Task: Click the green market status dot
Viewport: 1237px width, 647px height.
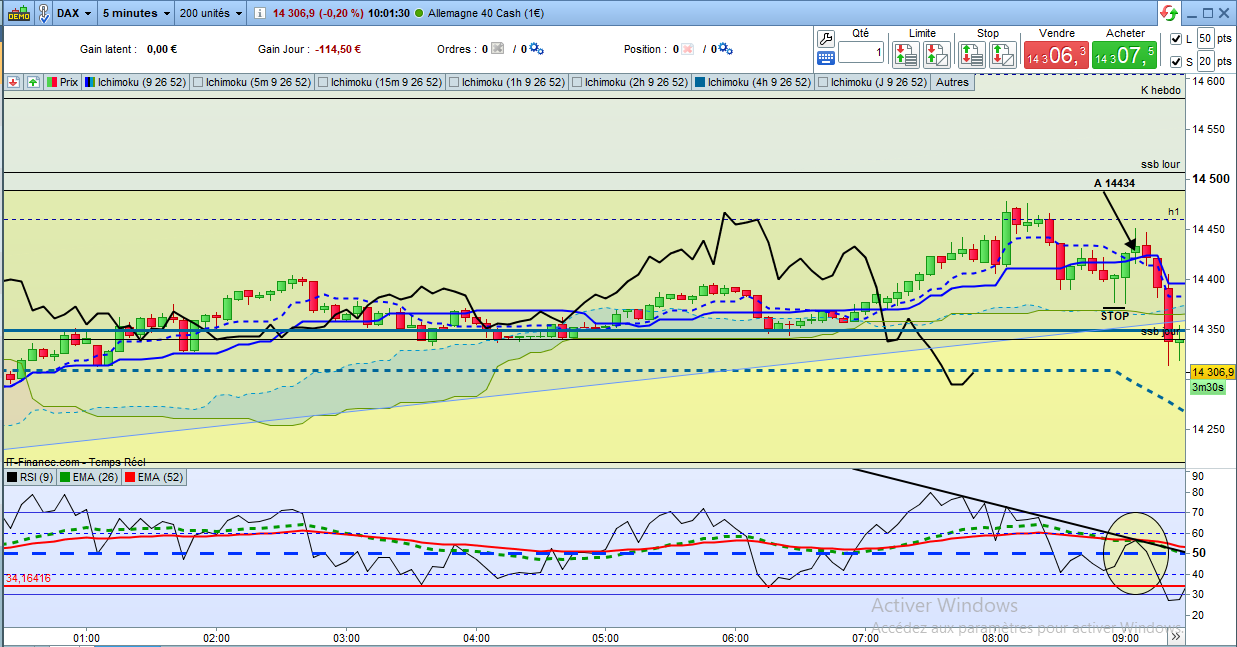Action: (x=418, y=13)
